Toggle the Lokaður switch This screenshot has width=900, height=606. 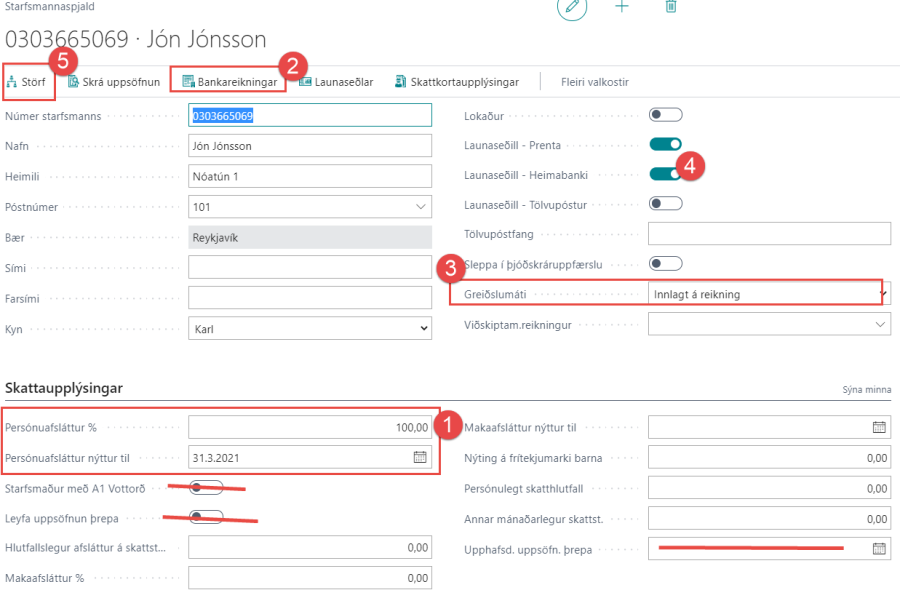[x=666, y=116]
